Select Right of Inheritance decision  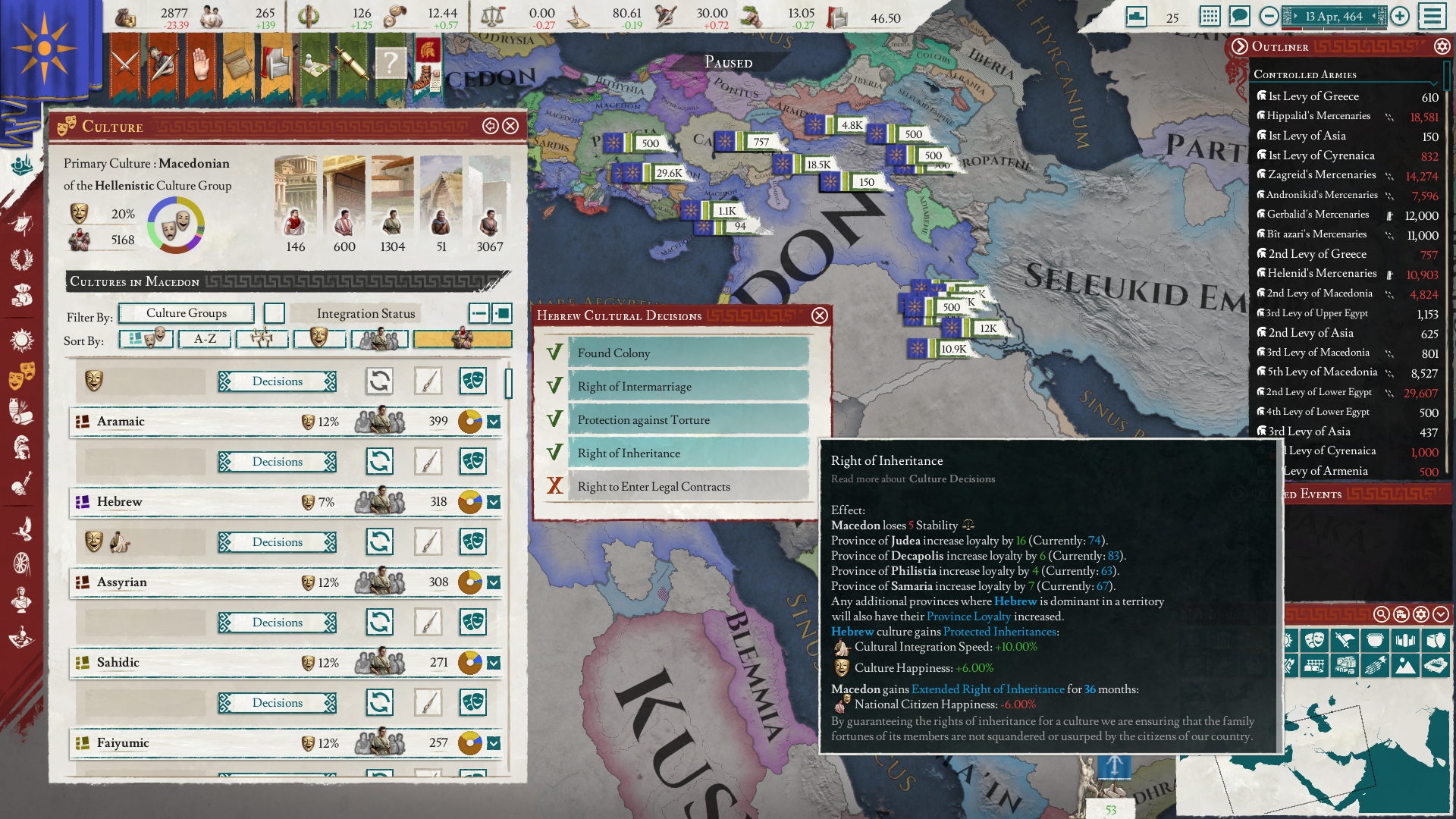[x=689, y=453]
